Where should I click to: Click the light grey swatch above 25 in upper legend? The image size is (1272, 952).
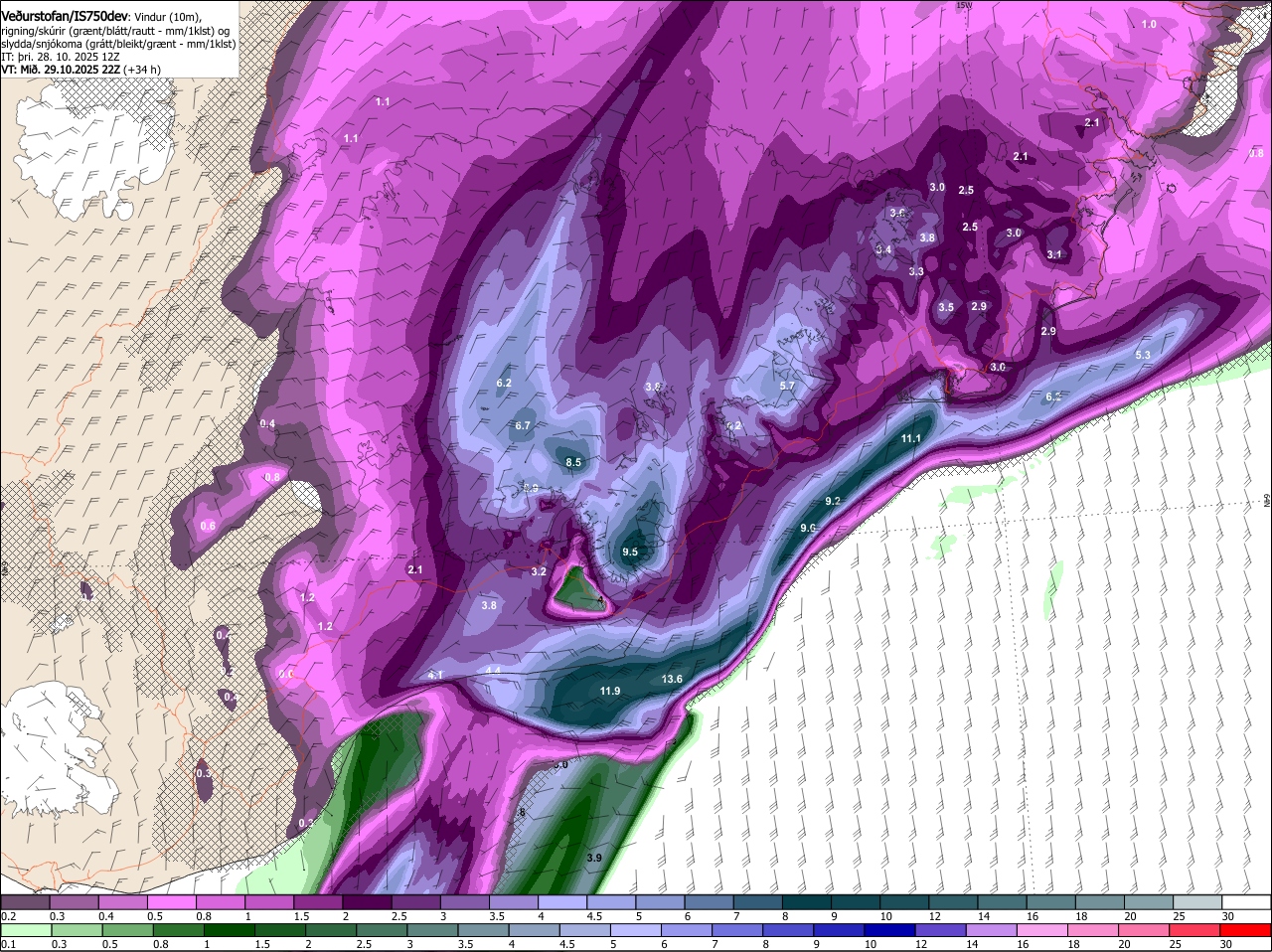(1198, 902)
